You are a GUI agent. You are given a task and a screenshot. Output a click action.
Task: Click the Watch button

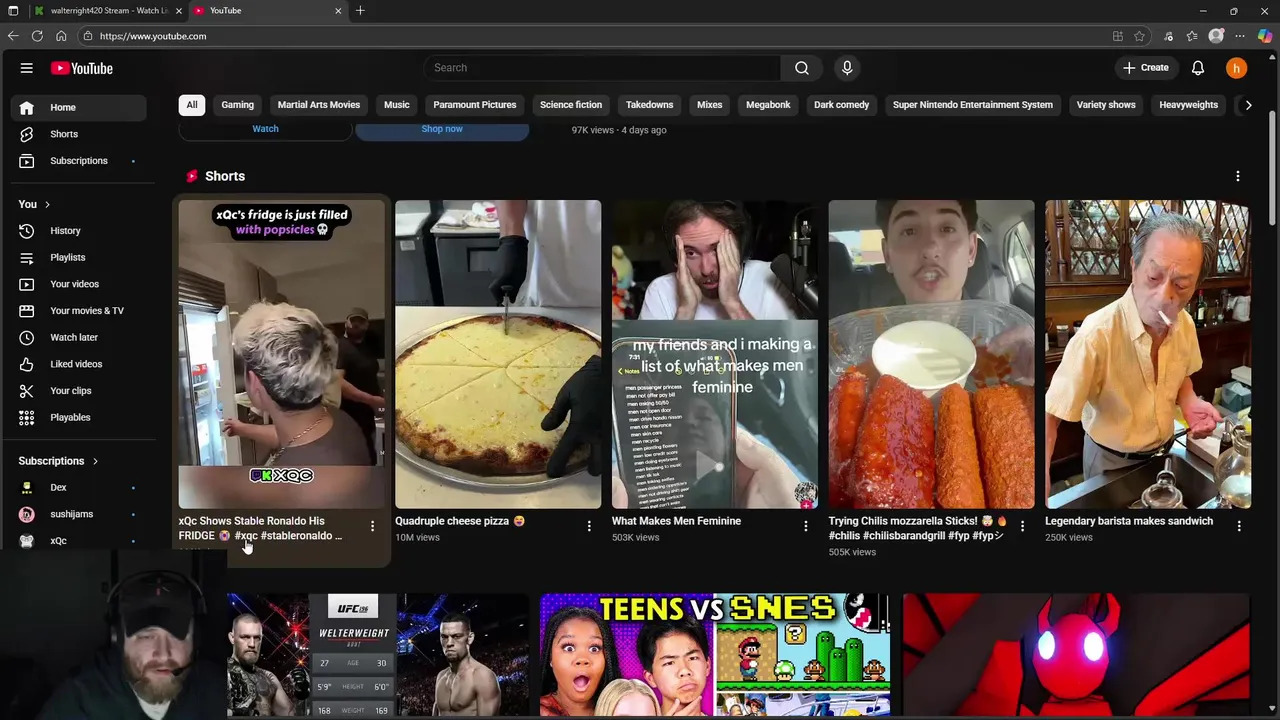tap(265, 129)
